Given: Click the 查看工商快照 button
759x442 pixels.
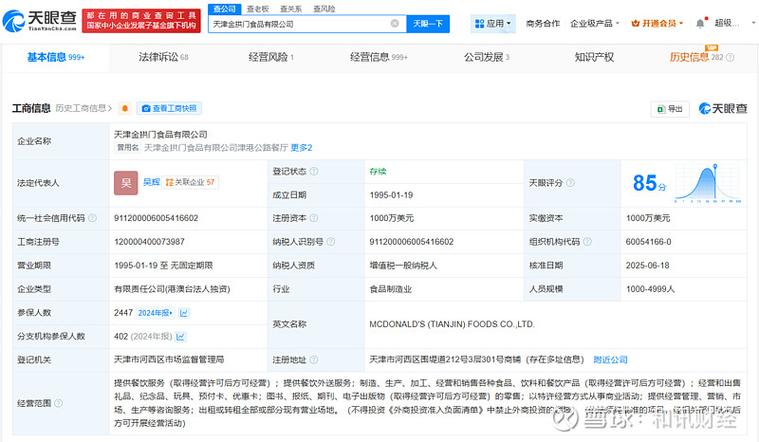Looking at the screenshot, I should click(x=169, y=108).
